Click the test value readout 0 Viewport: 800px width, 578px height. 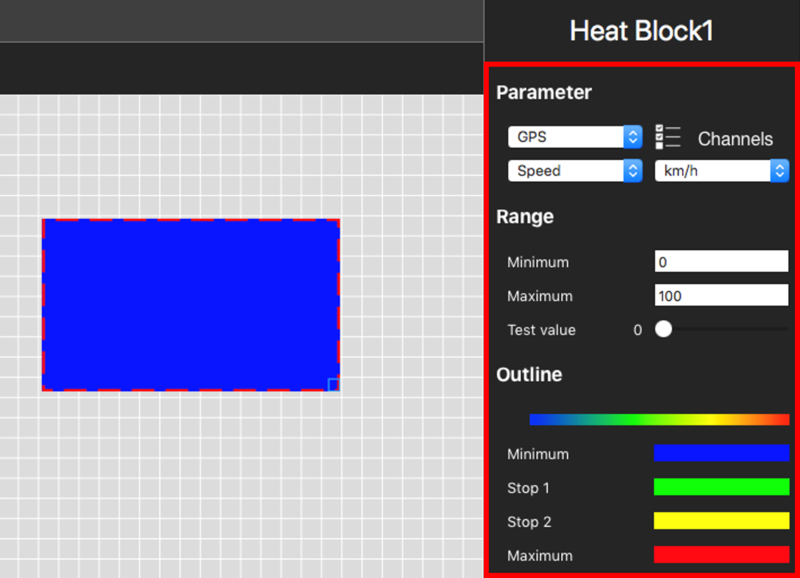[x=637, y=330]
